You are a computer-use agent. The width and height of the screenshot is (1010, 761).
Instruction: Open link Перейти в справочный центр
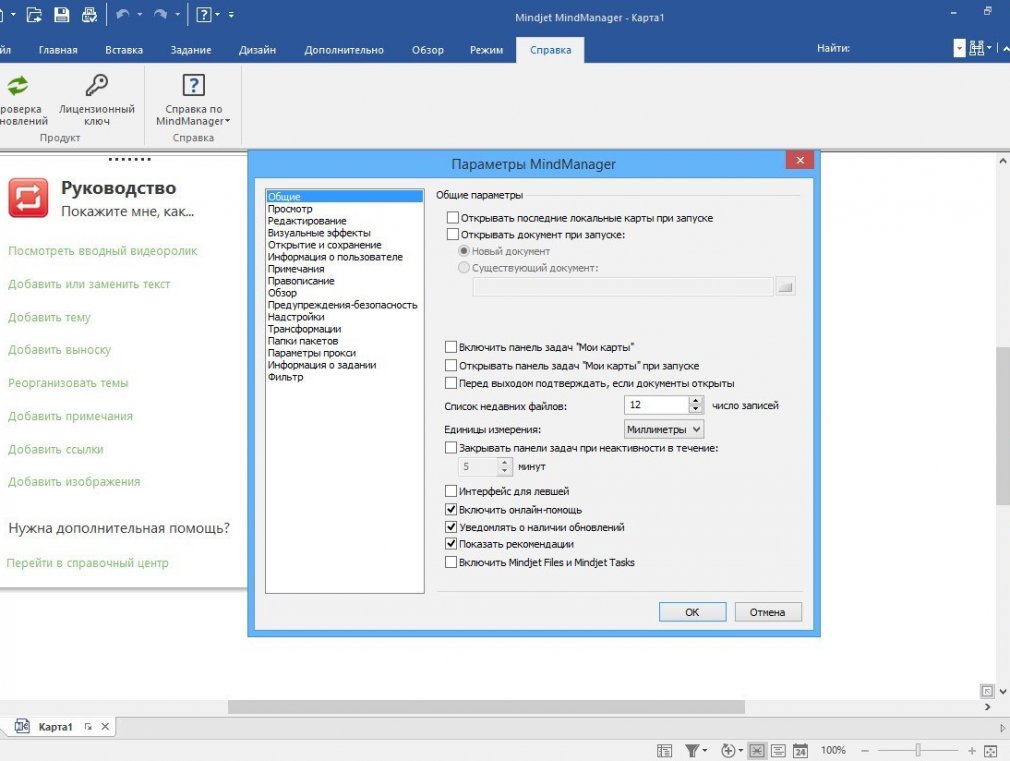point(88,563)
